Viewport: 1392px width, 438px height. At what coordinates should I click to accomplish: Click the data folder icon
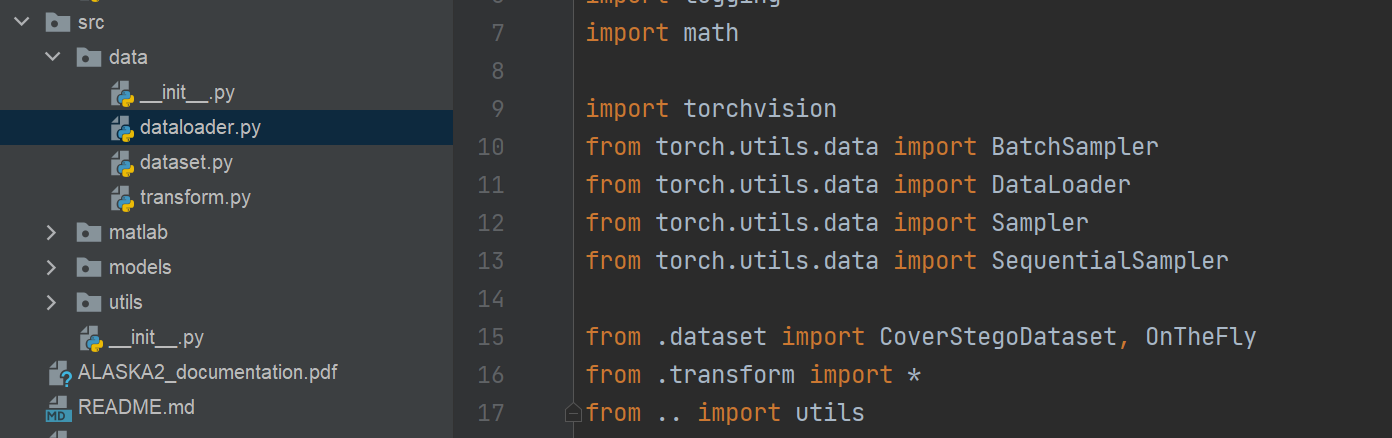(89, 58)
